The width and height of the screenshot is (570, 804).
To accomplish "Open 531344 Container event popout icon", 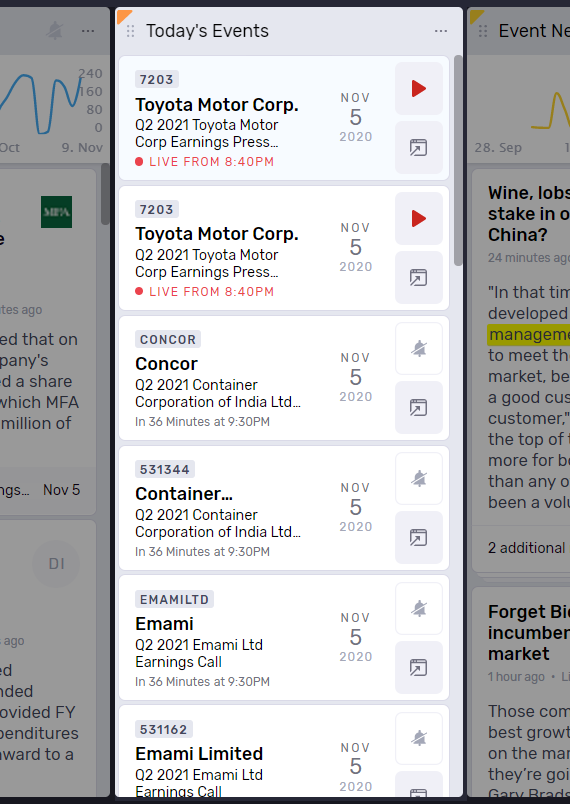I will point(419,537).
